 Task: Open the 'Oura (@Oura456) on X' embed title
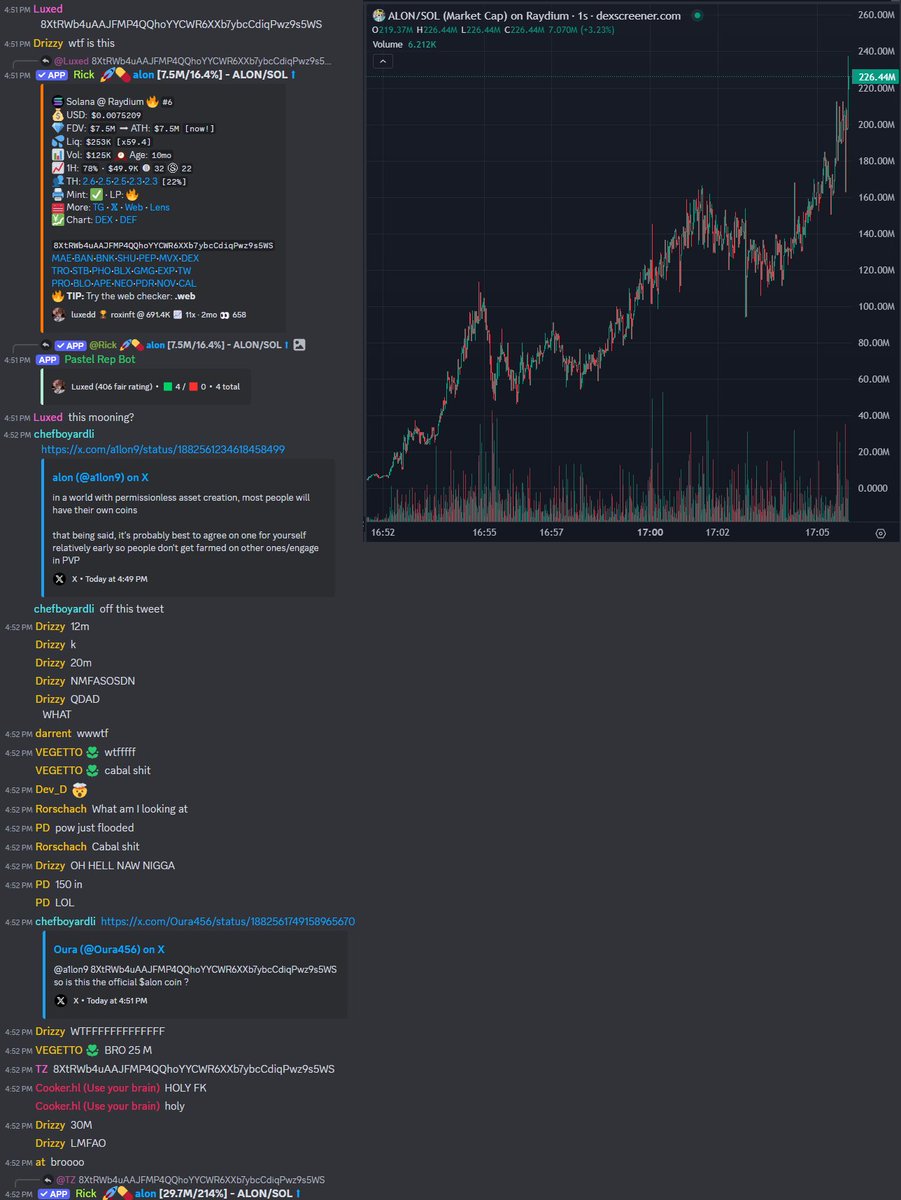(x=109, y=949)
